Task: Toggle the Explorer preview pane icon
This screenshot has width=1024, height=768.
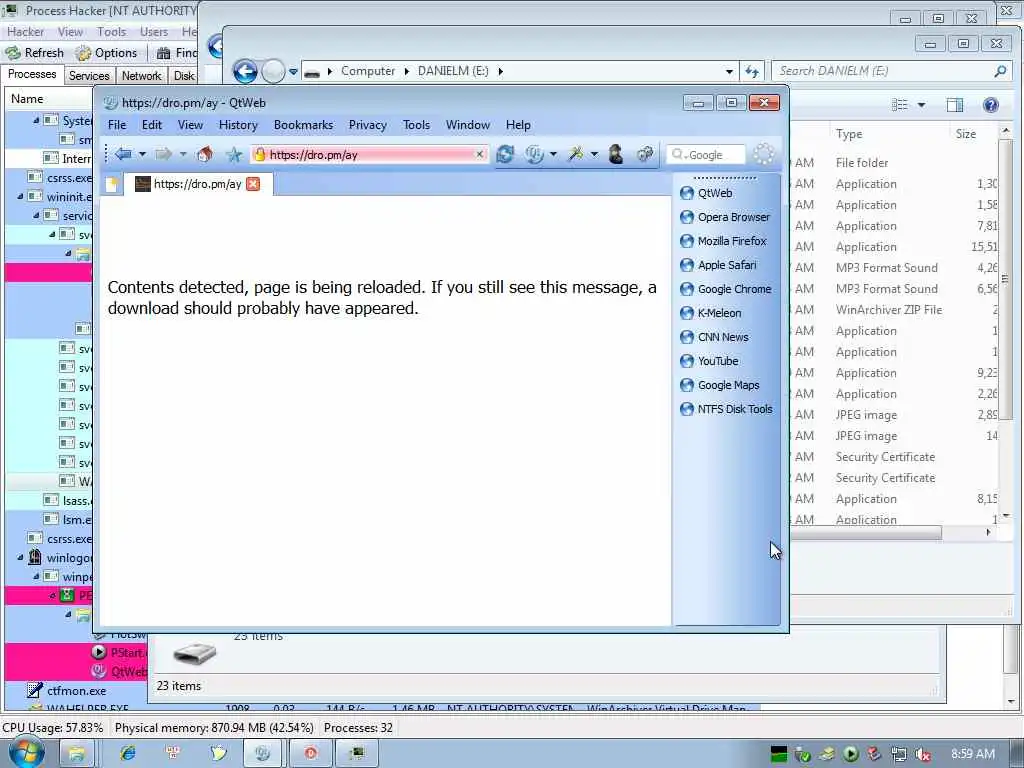Action: coord(955,105)
